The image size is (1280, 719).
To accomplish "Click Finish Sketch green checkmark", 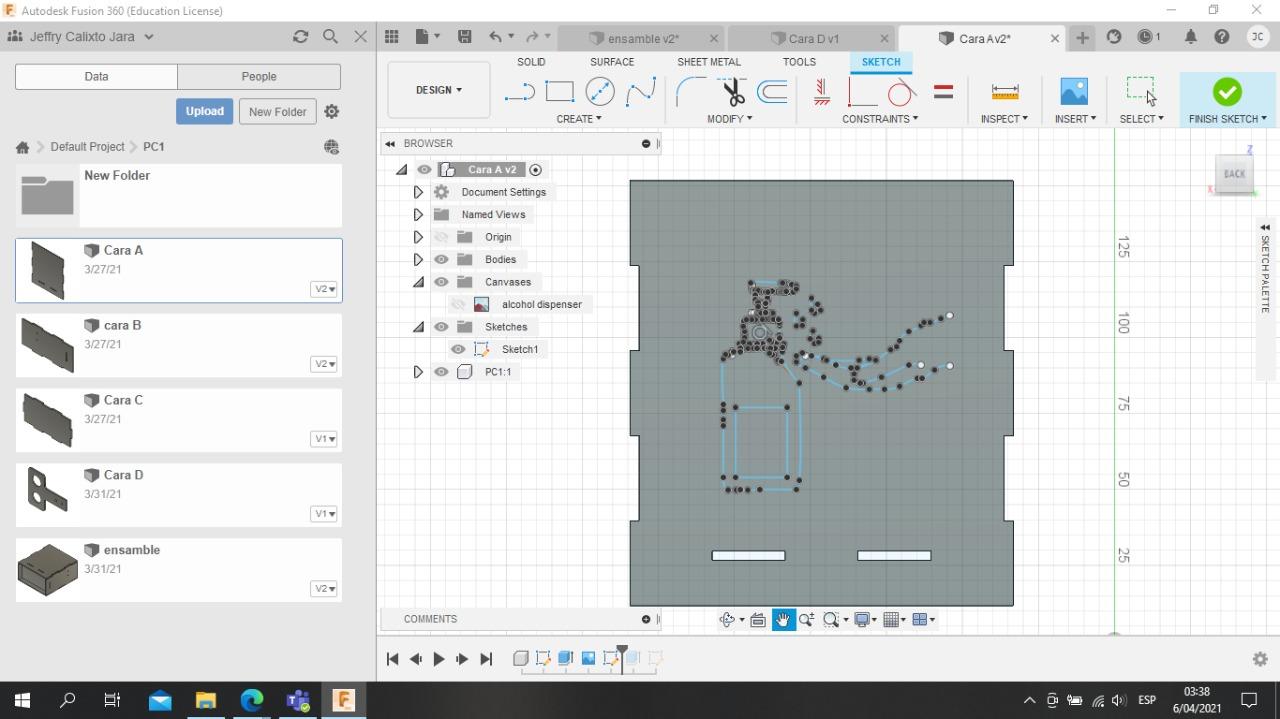I will pyautogui.click(x=1227, y=91).
